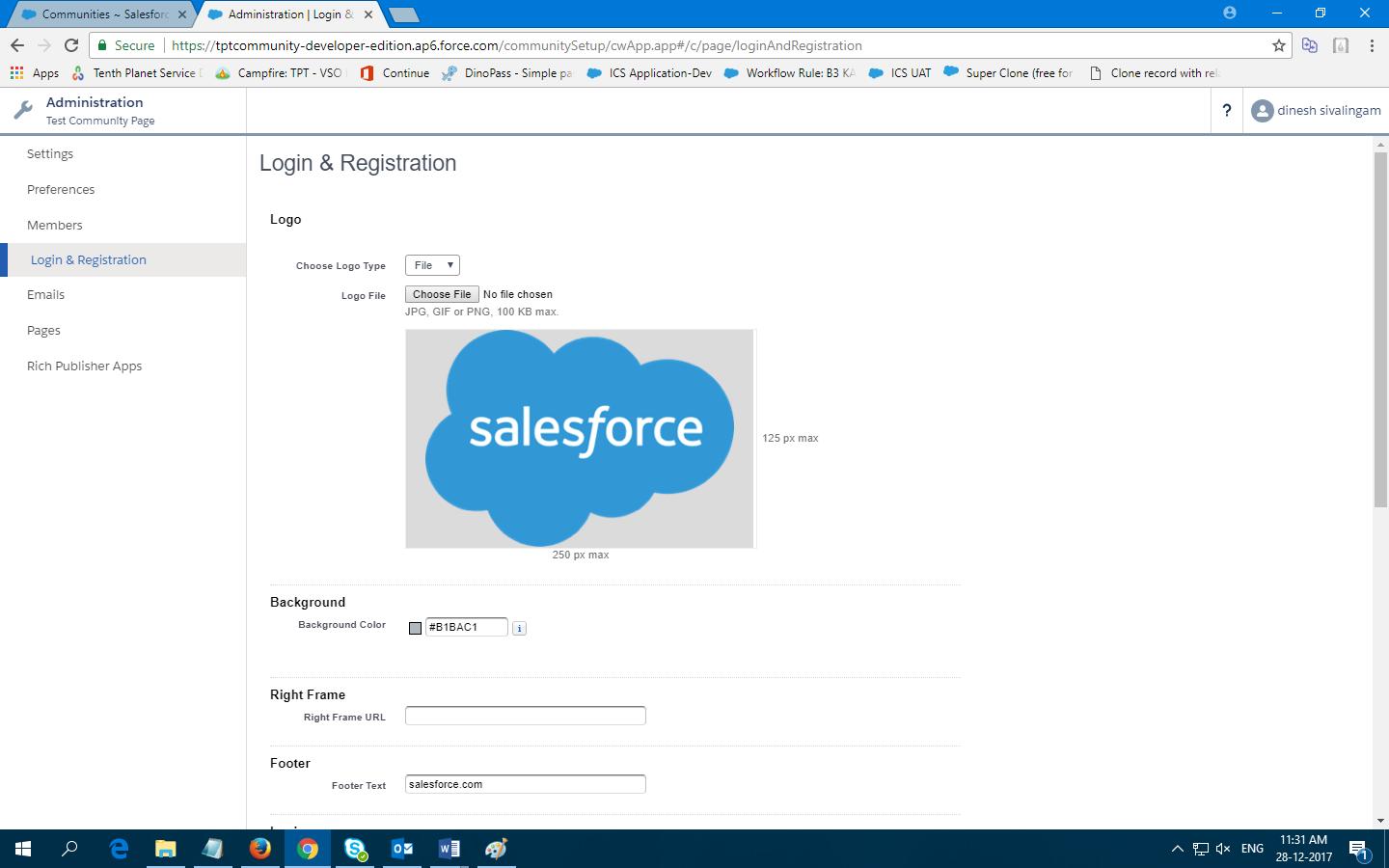
Task: Open the Workflow Rule: B3 bookmark
Action: pyautogui.click(x=789, y=73)
